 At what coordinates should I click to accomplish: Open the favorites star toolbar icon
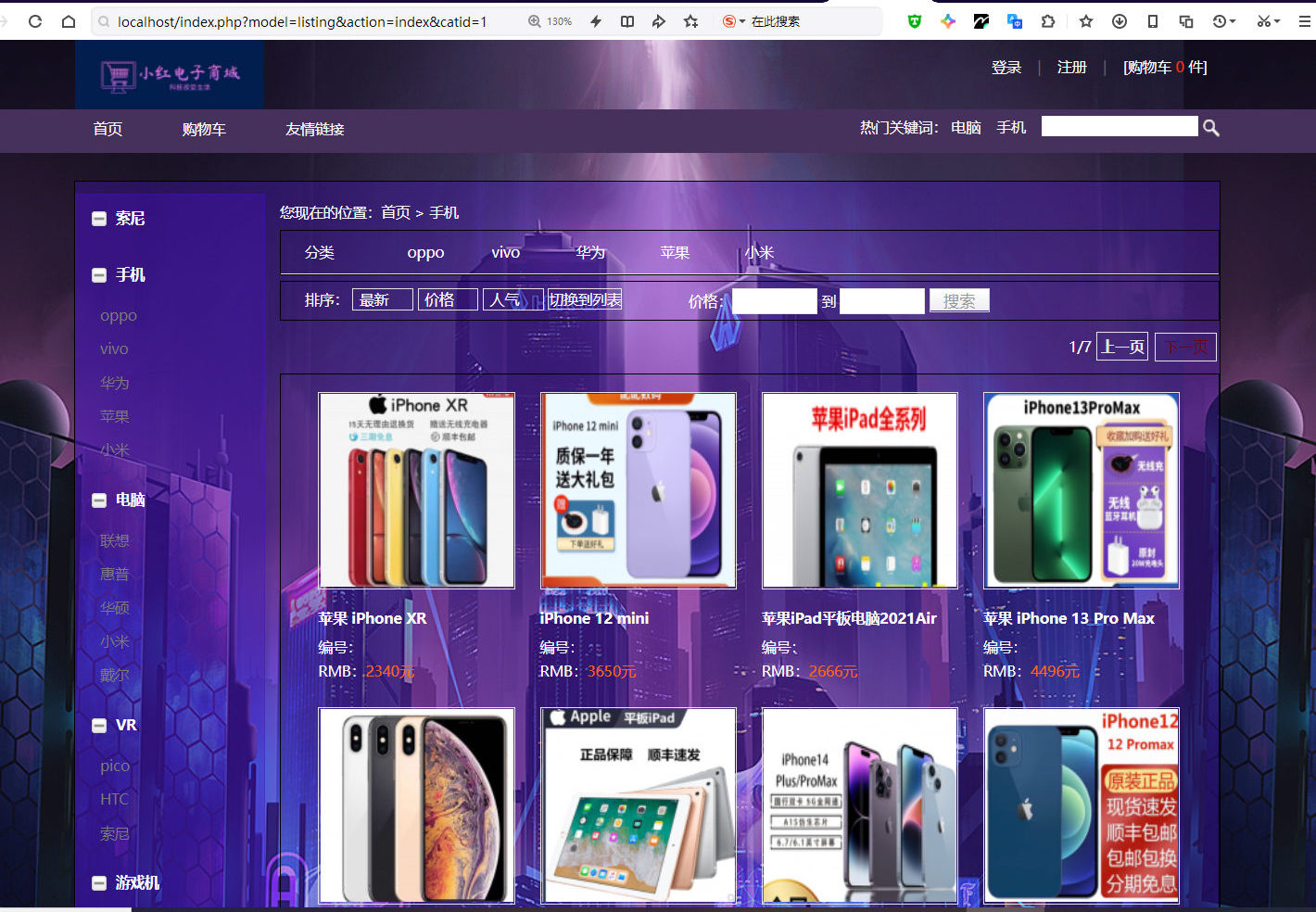[1086, 21]
